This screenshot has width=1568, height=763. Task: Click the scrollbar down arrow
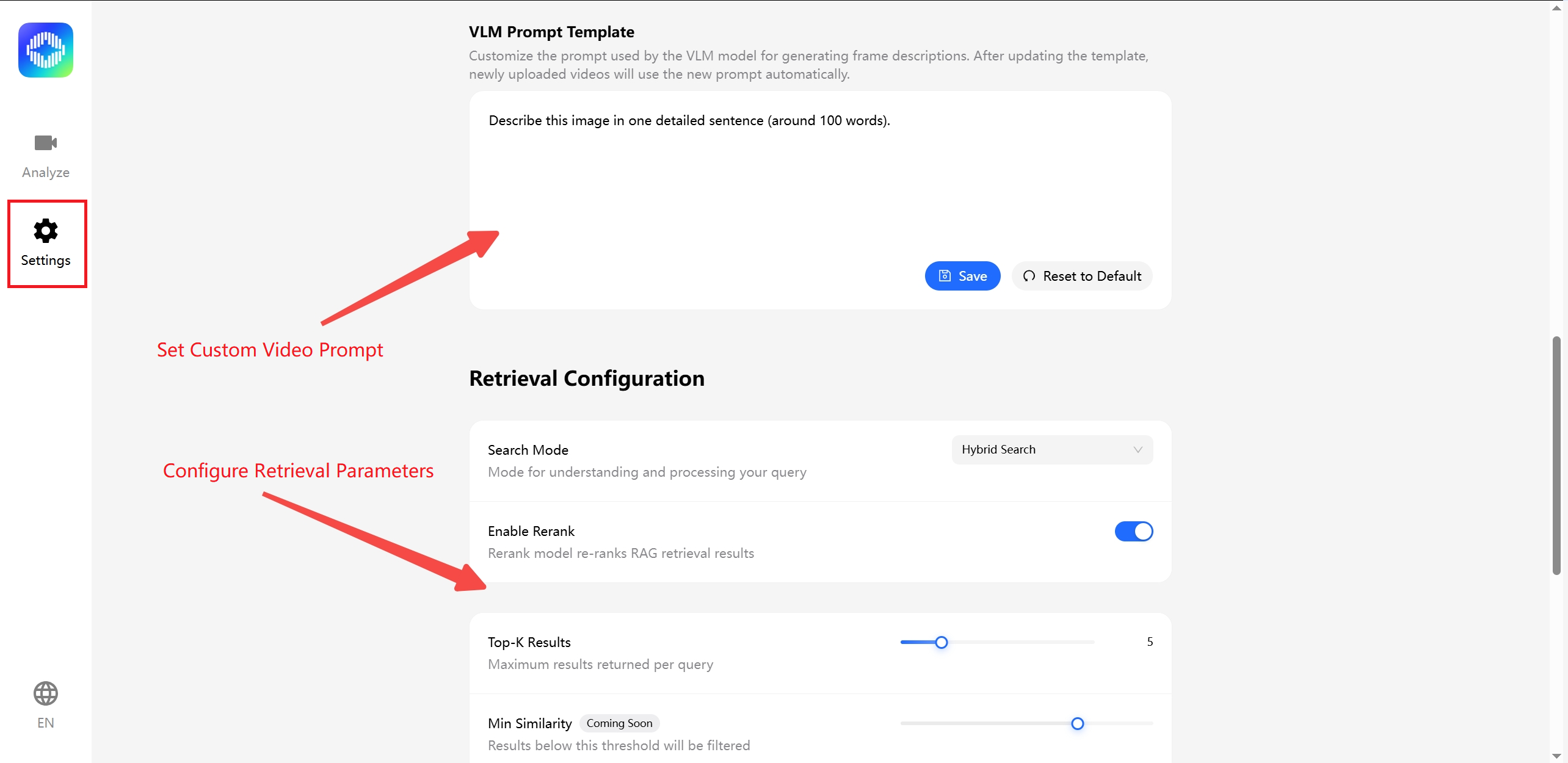click(x=1556, y=756)
